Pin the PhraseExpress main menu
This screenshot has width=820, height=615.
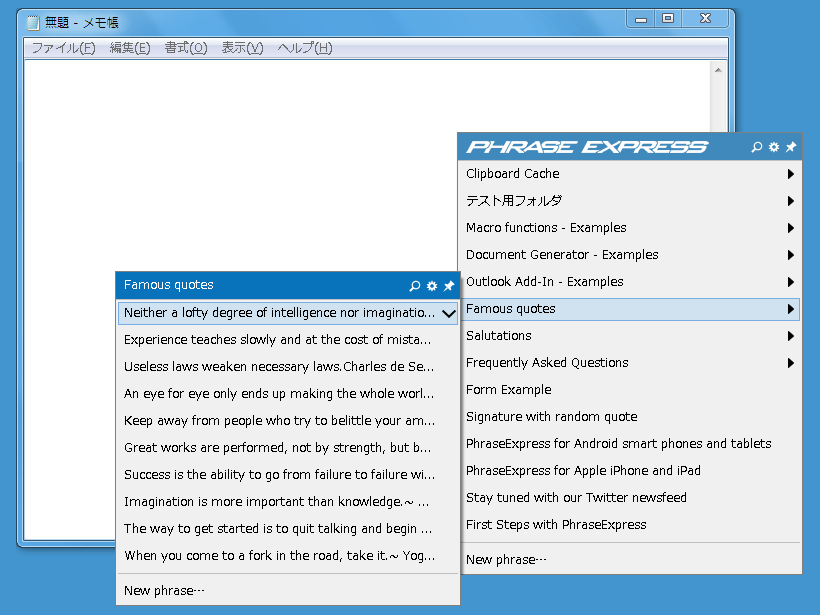click(791, 147)
